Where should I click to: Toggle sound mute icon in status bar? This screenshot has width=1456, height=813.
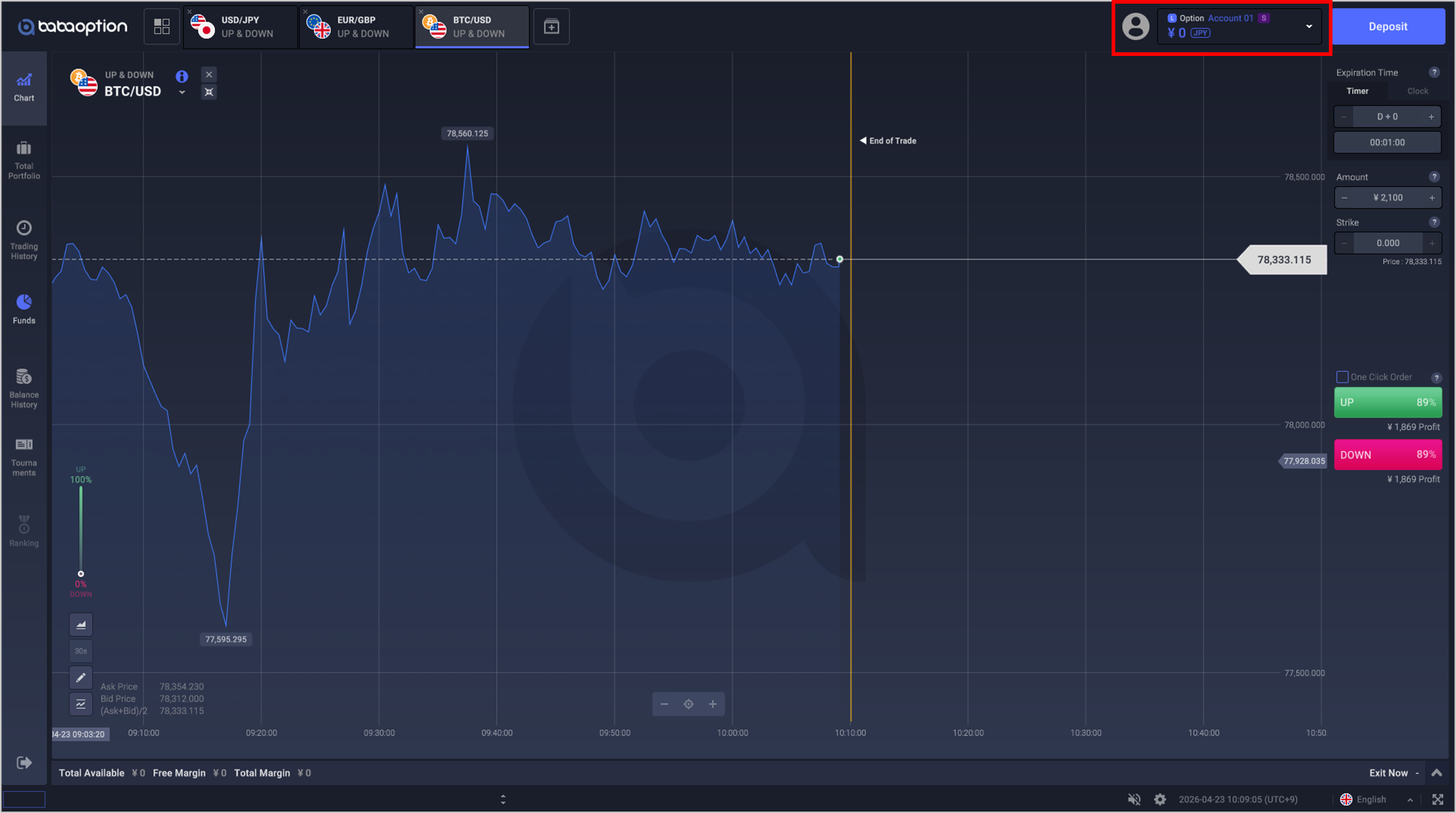(1133, 799)
